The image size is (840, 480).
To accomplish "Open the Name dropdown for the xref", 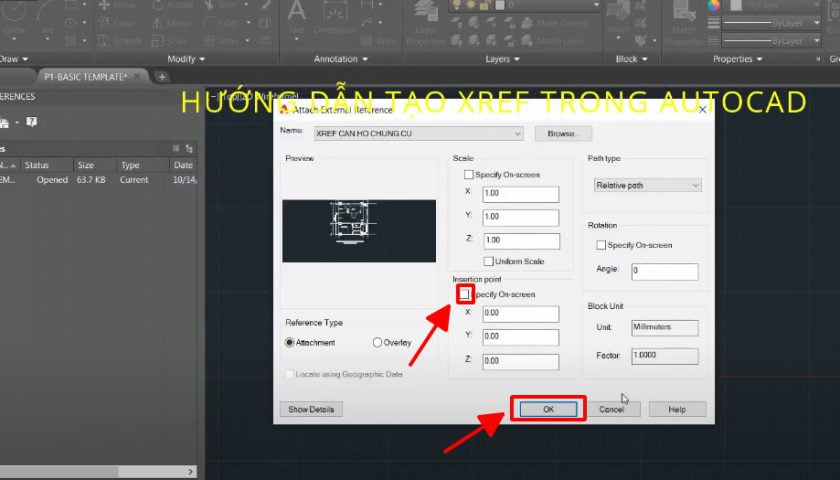I will 517,133.
